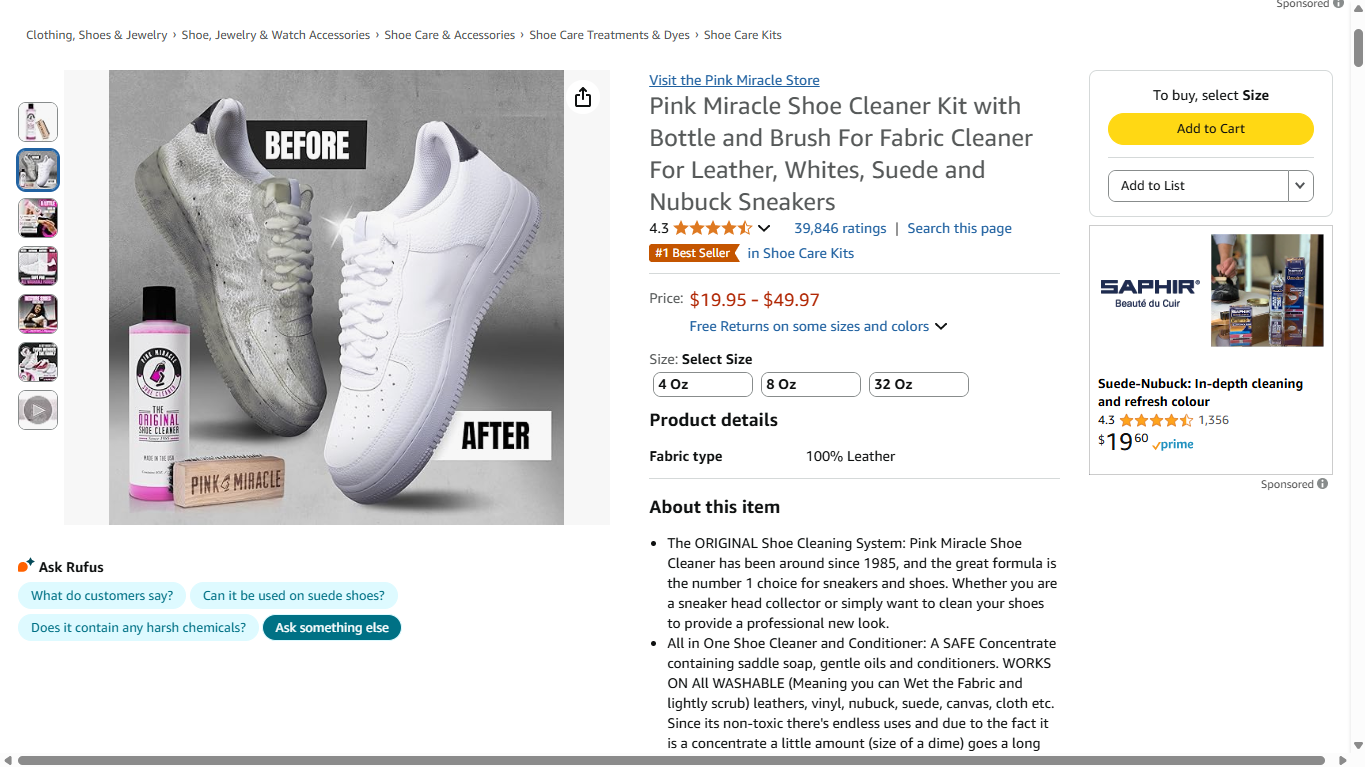
Task: Choose the 8 Oz size option
Action: [x=810, y=384]
